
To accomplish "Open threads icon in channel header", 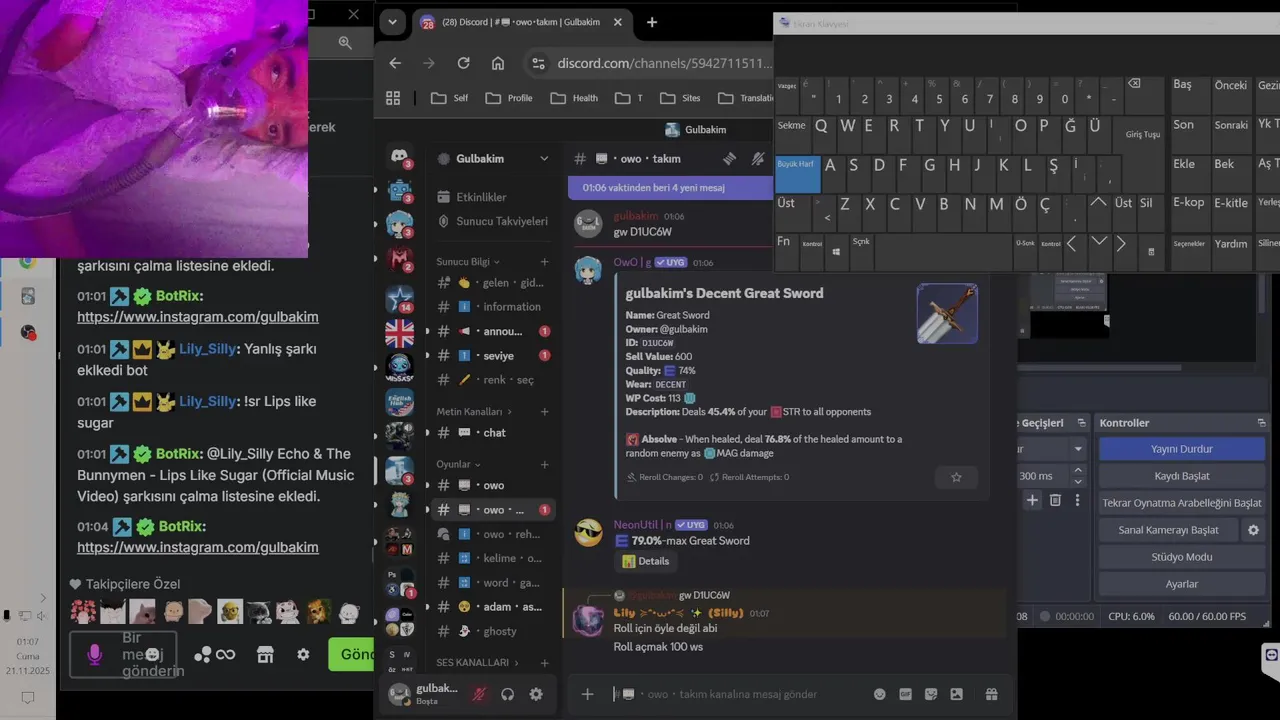I will coord(730,158).
